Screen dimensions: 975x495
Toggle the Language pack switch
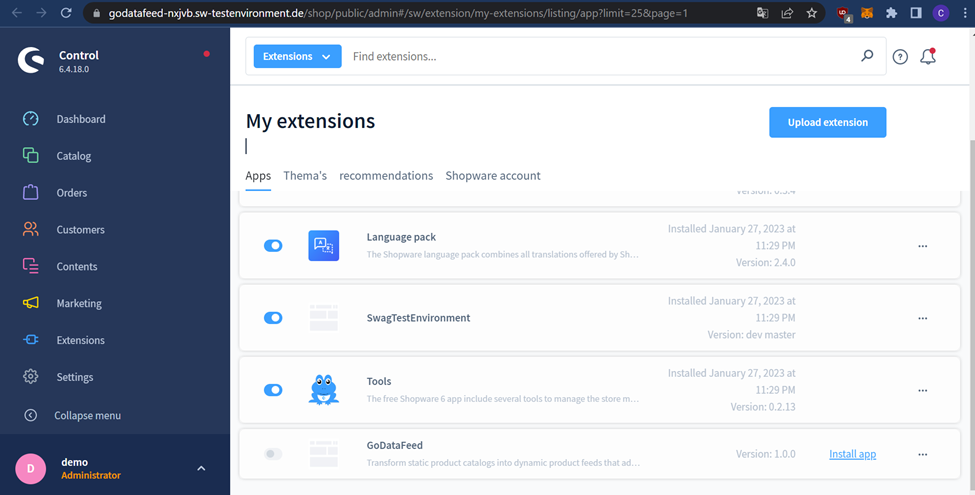(273, 246)
